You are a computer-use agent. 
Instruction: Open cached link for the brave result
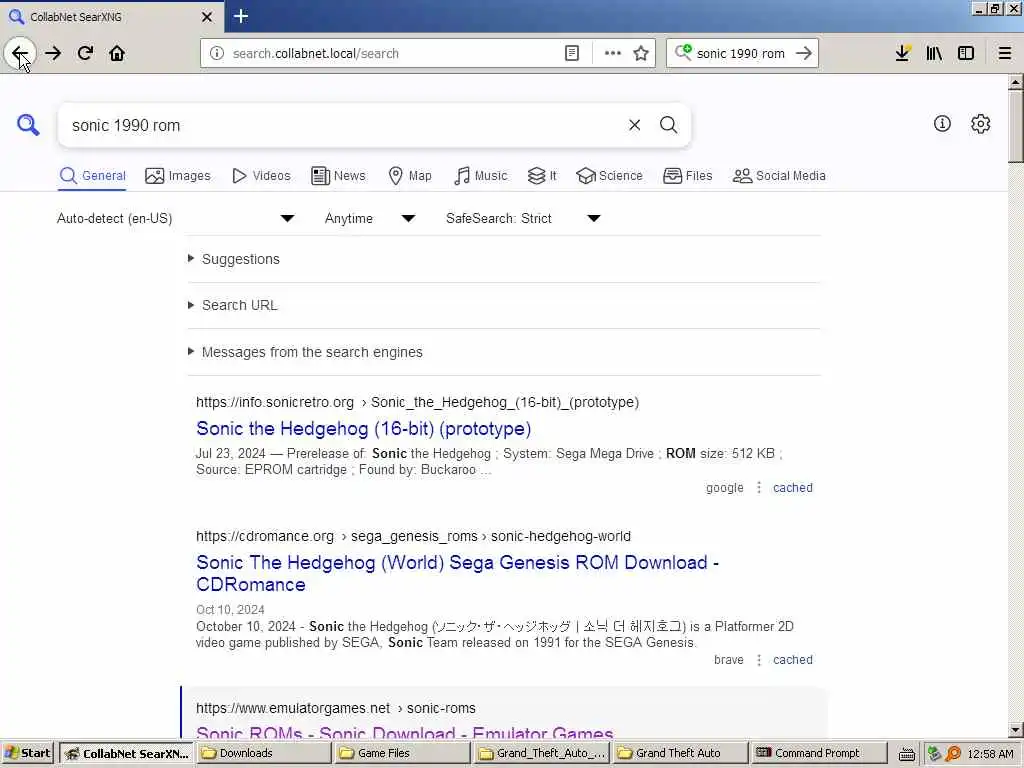[793, 660]
